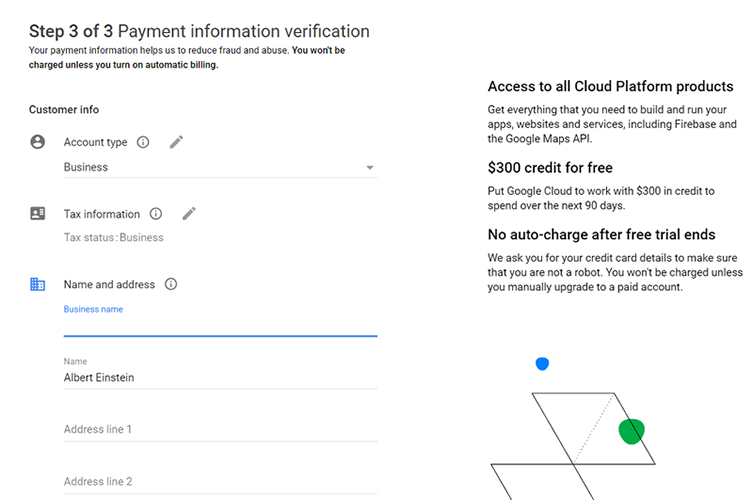
Task: Open Name and address info icon
Action: (171, 284)
